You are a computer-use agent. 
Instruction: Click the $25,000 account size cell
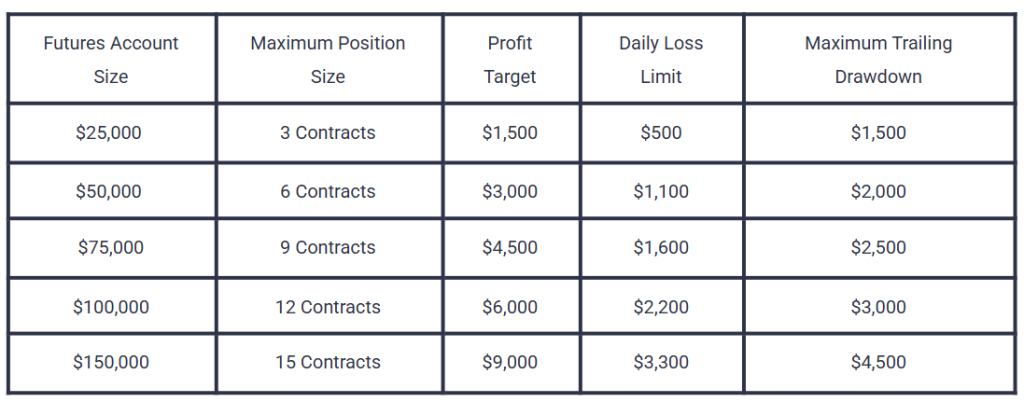pyautogui.click(x=110, y=133)
